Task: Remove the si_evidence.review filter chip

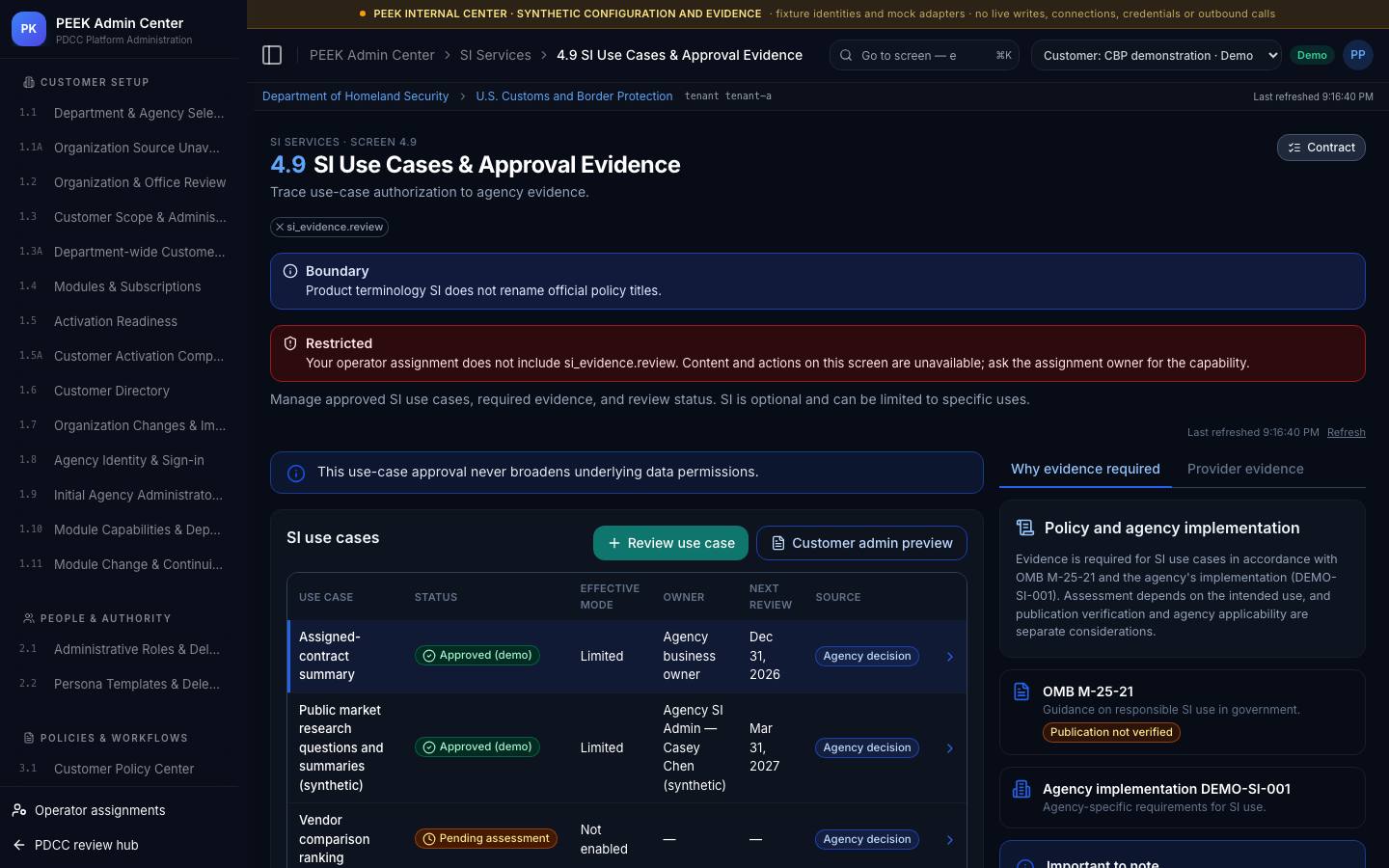Action: (x=280, y=227)
